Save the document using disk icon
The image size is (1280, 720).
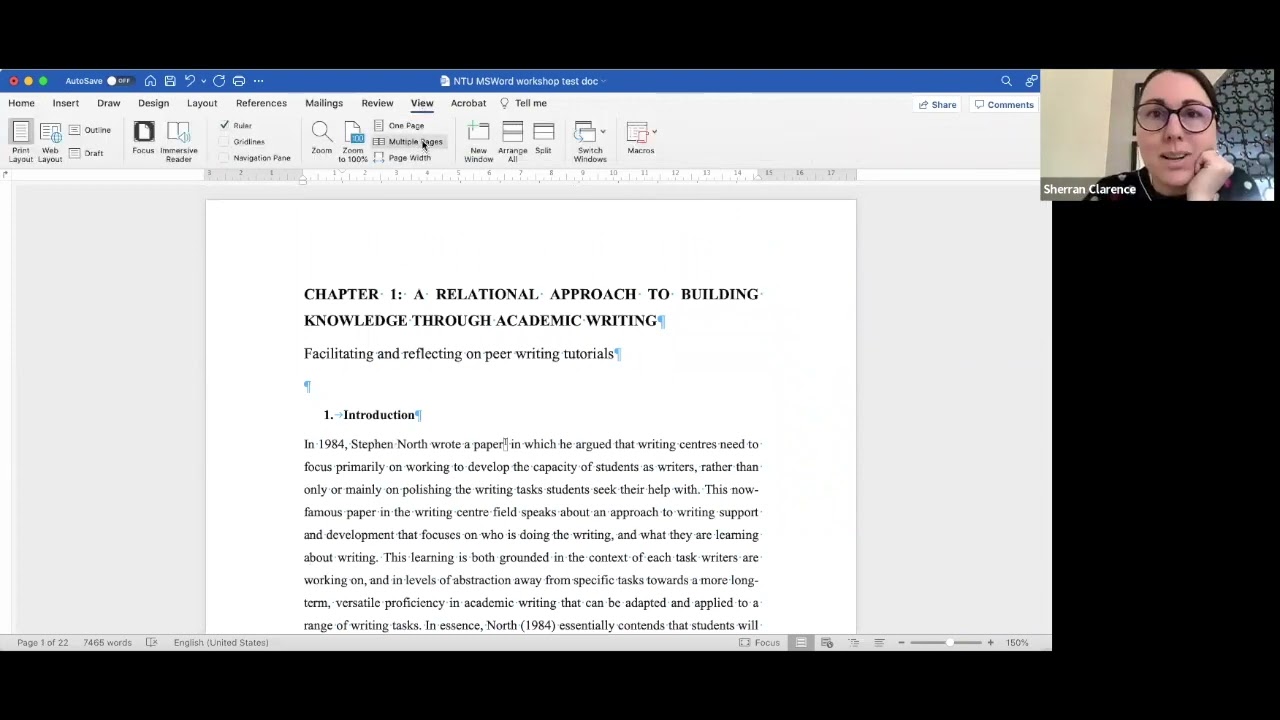170,81
